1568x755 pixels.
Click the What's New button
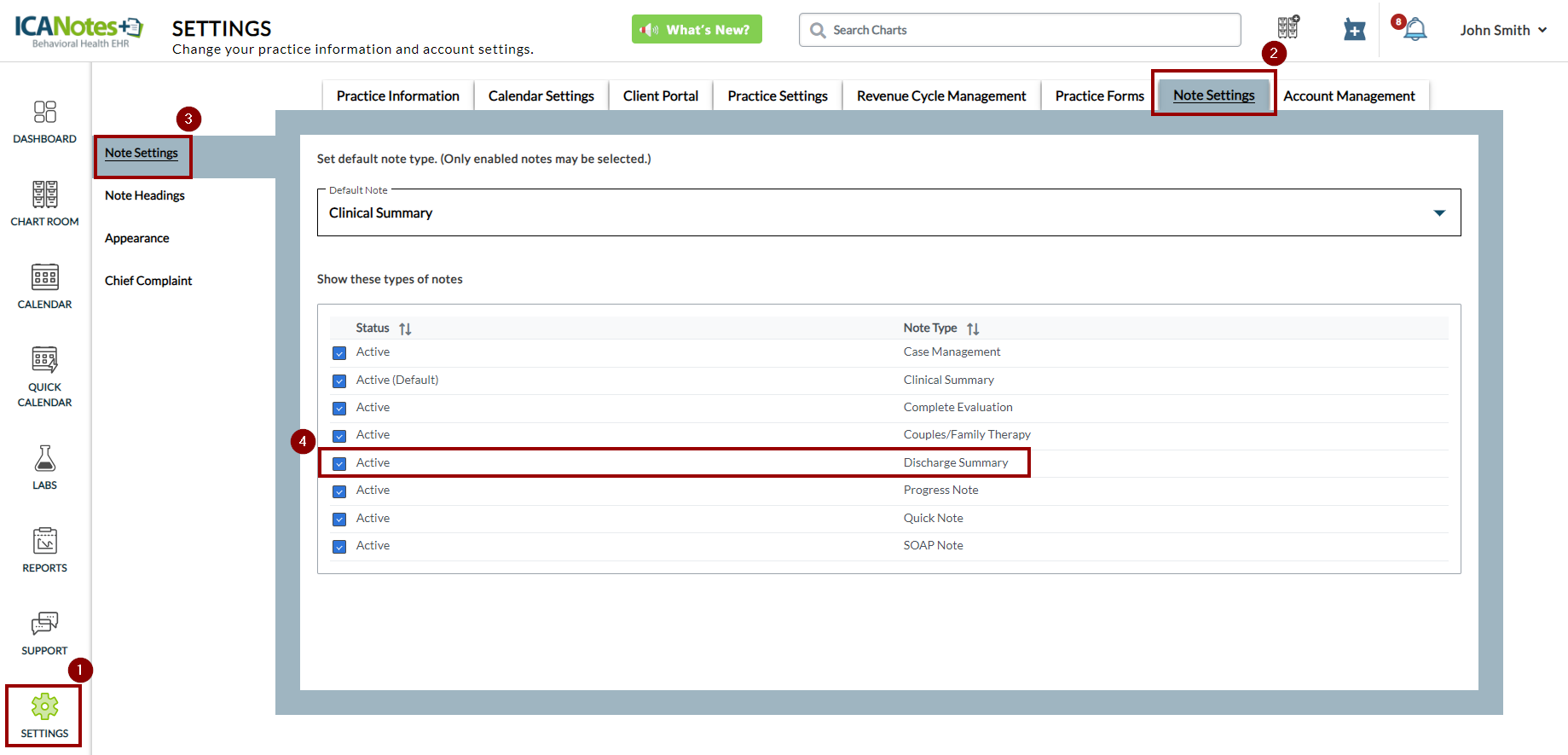697,30
